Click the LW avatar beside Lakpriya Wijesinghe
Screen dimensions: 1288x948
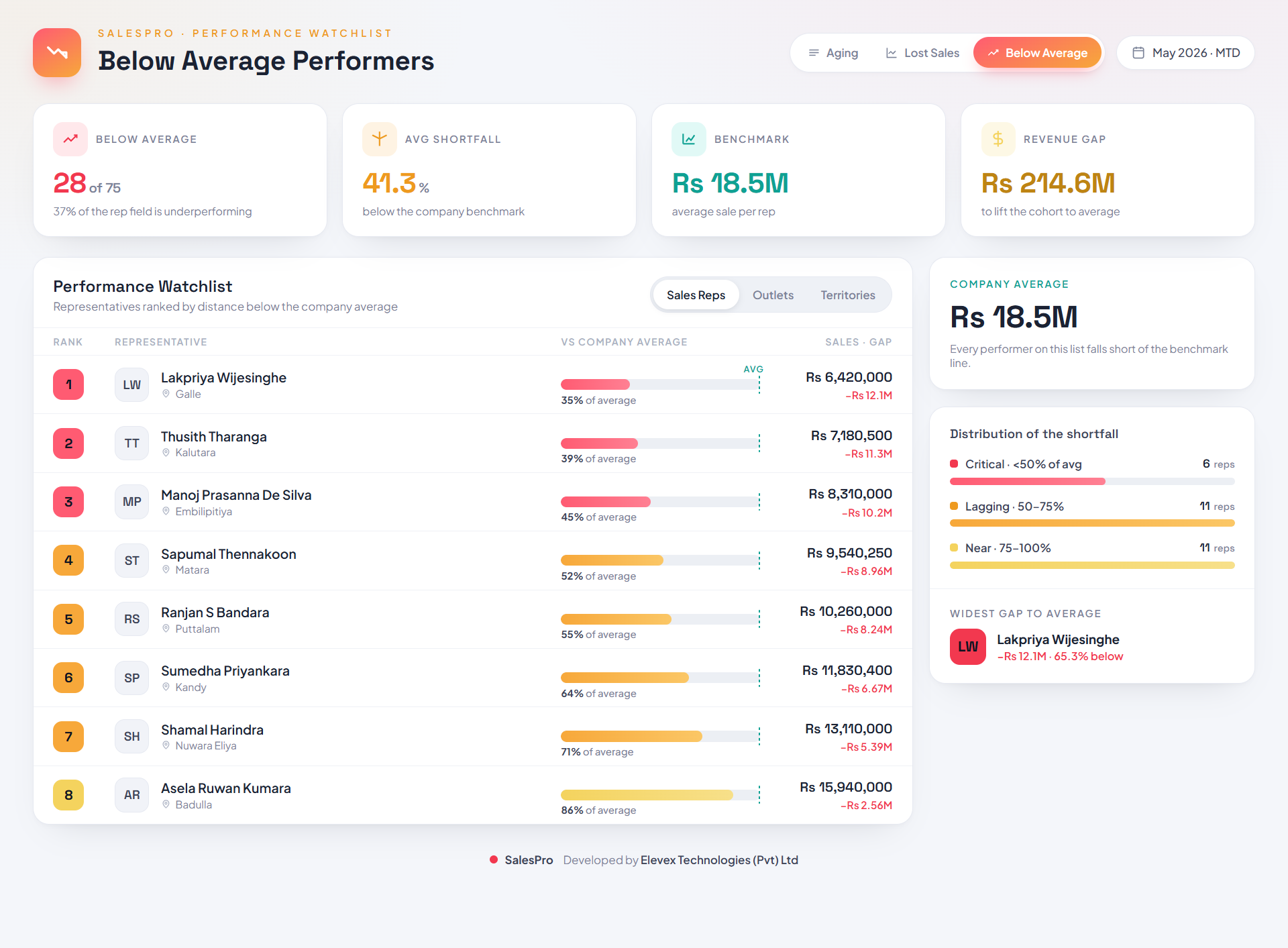(131, 385)
